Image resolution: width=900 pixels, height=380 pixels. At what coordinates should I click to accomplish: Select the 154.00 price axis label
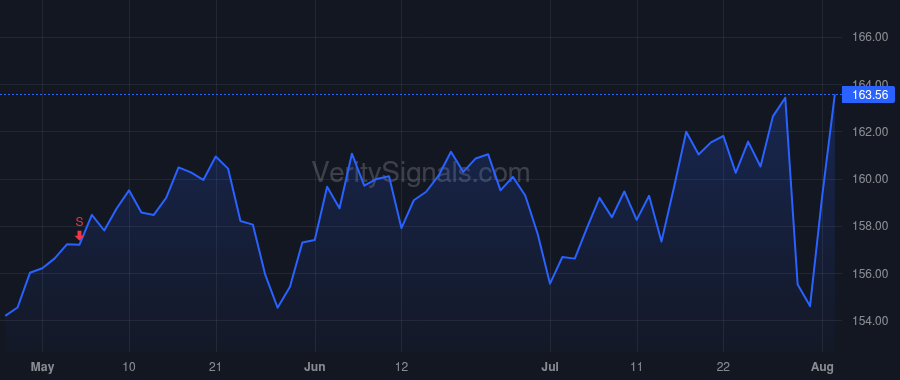[869, 321]
